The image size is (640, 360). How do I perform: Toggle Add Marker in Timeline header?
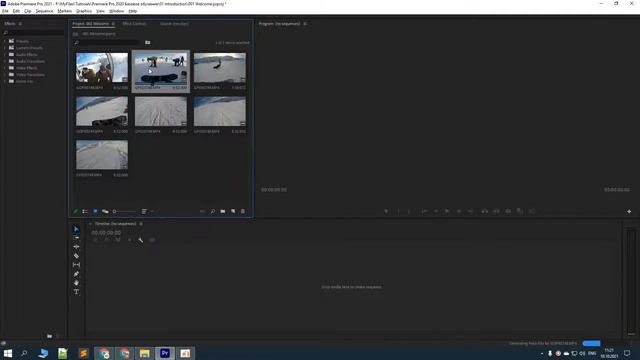pyautogui.click(x=130, y=240)
